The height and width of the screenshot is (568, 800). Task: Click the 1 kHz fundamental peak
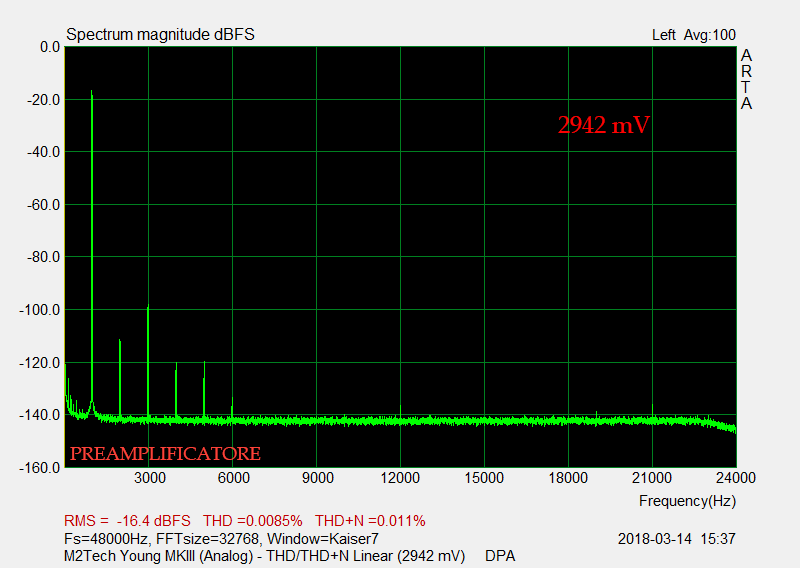[92, 245]
